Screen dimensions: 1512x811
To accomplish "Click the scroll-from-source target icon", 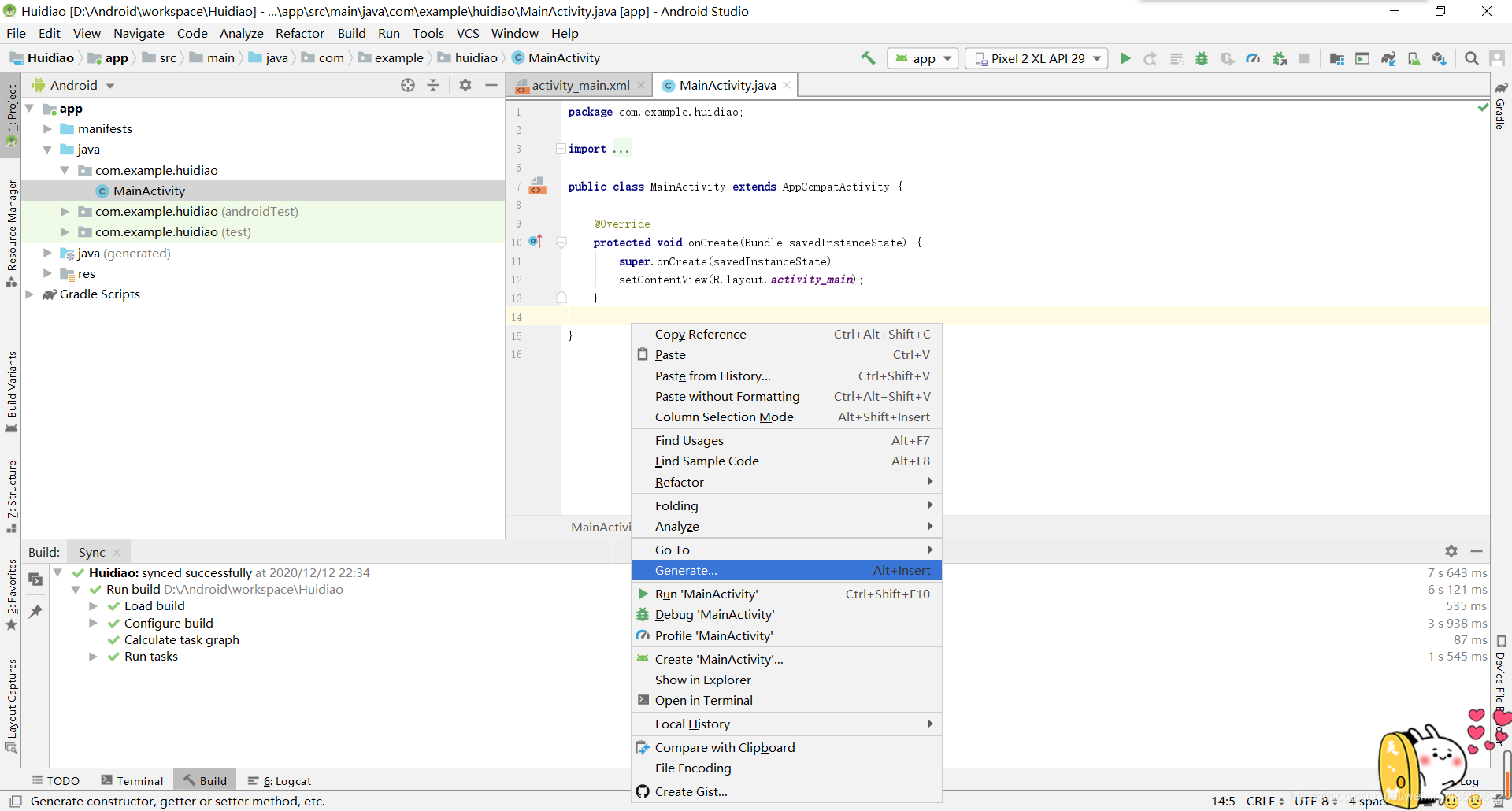I will [x=408, y=85].
